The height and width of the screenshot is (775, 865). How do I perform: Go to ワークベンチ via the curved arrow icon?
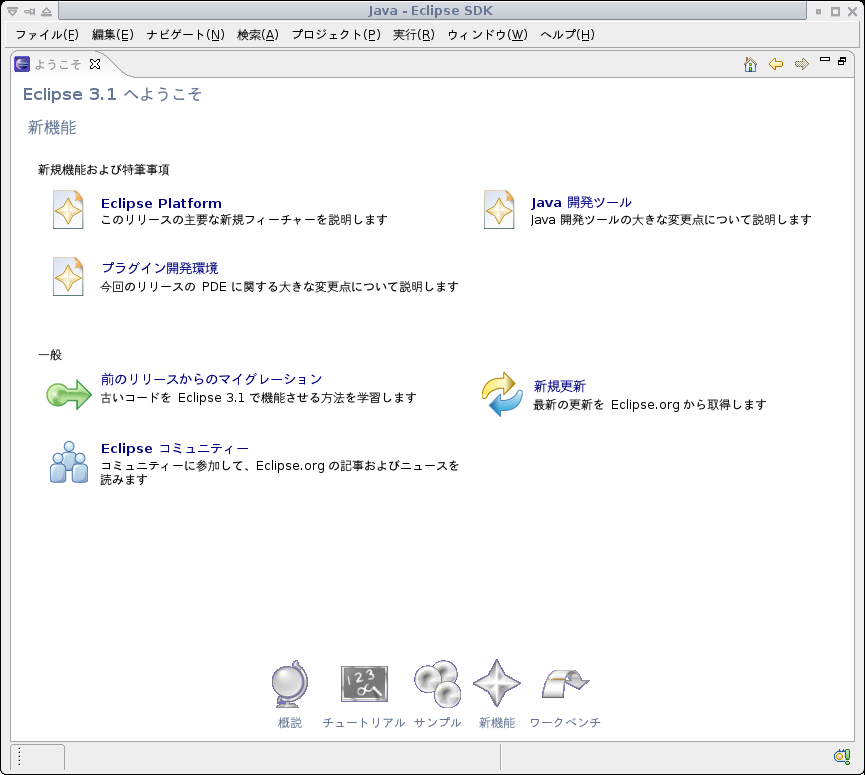(565, 684)
